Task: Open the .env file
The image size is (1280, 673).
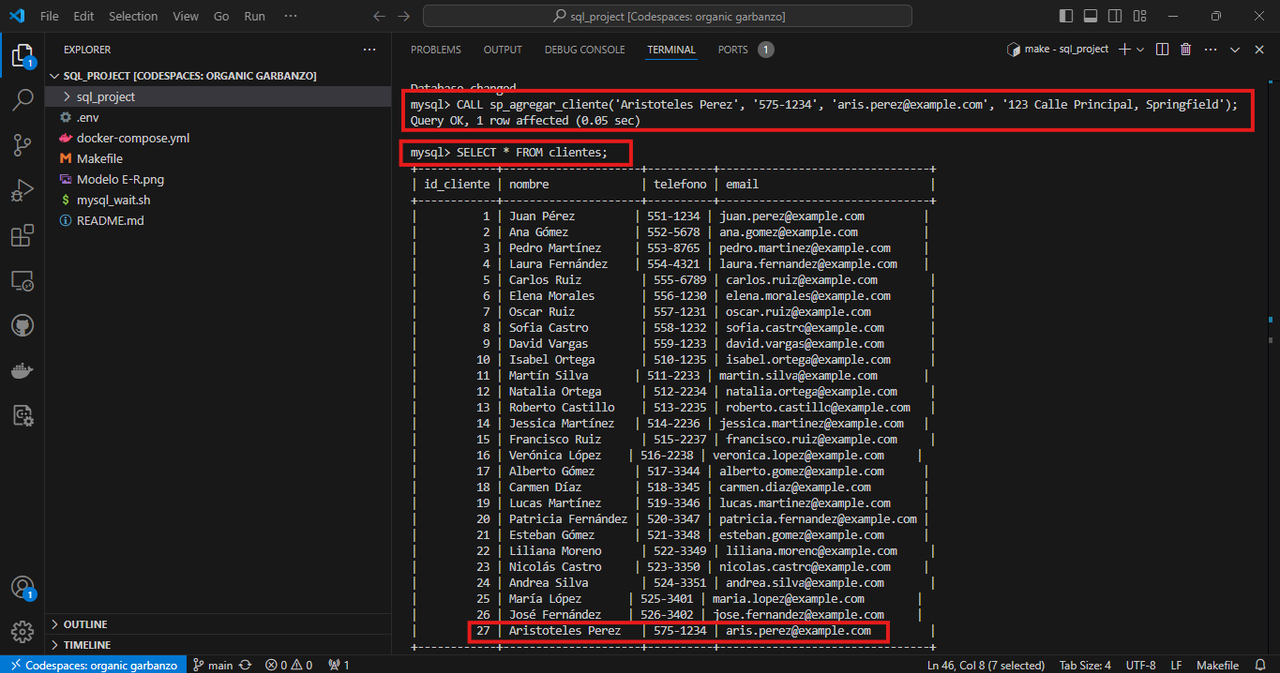Action: point(220,117)
